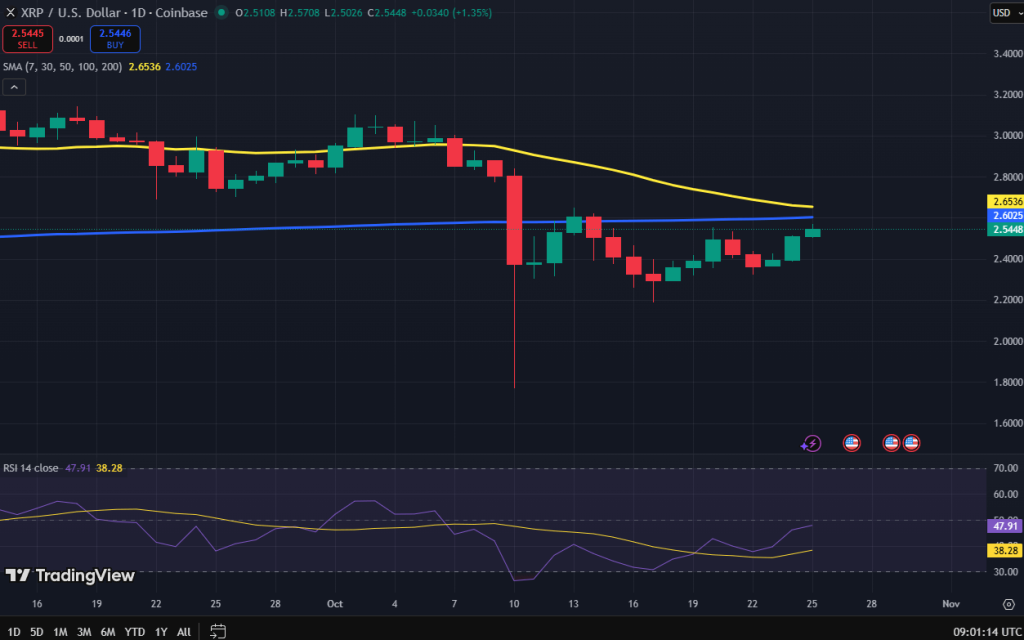Screen dimensions: 1024x640
Task: Click the Oct label on the time axis
Action: [x=336, y=603]
